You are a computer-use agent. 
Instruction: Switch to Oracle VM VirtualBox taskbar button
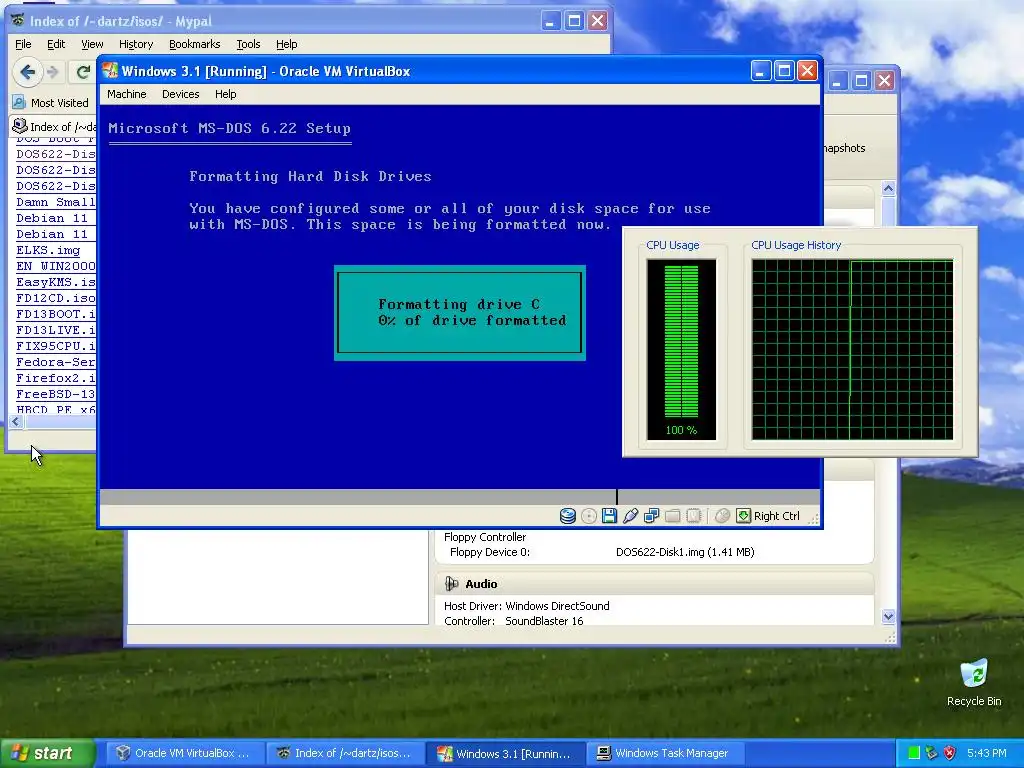(184, 753)
